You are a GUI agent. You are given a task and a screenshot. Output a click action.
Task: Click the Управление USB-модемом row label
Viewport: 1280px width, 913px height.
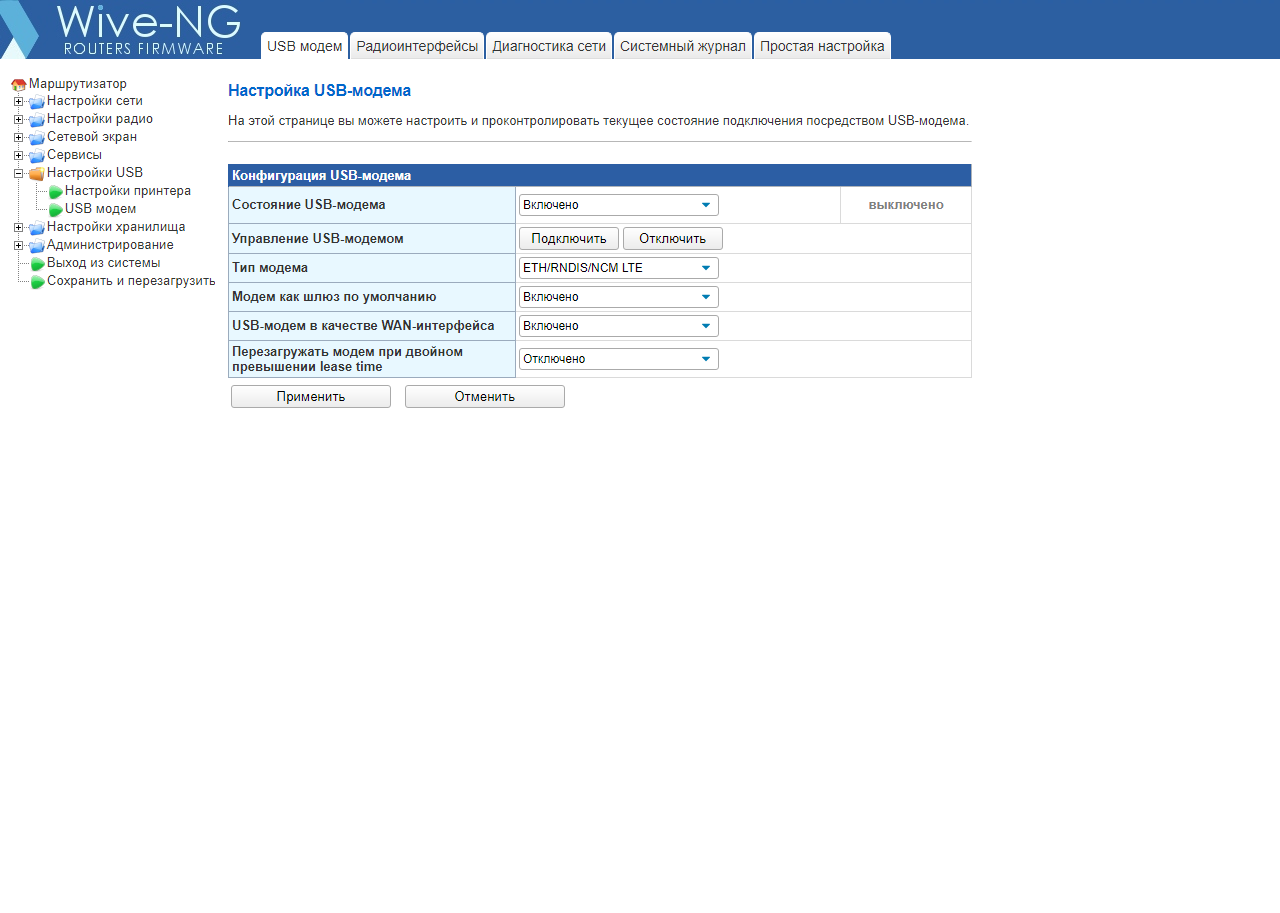(317, 239)
